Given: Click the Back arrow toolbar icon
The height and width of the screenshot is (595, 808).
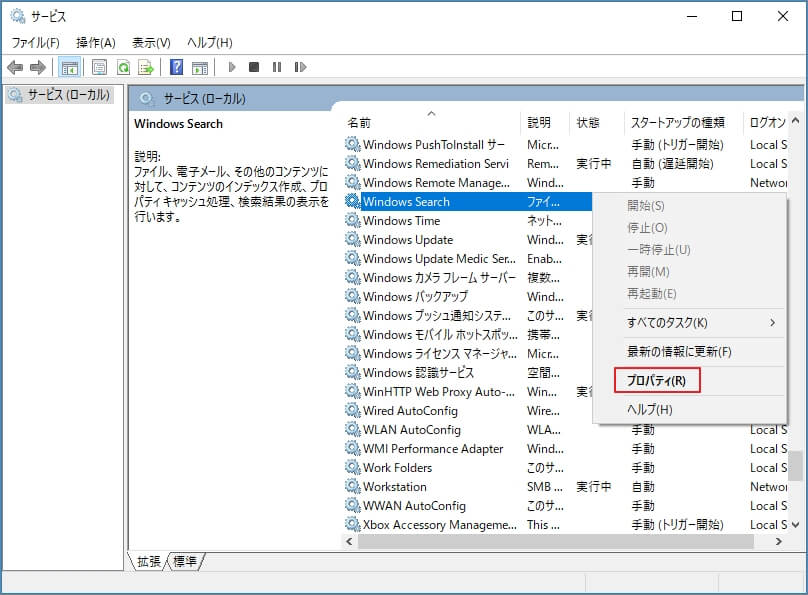Looking at the screenshot, I should pos(15,67).
